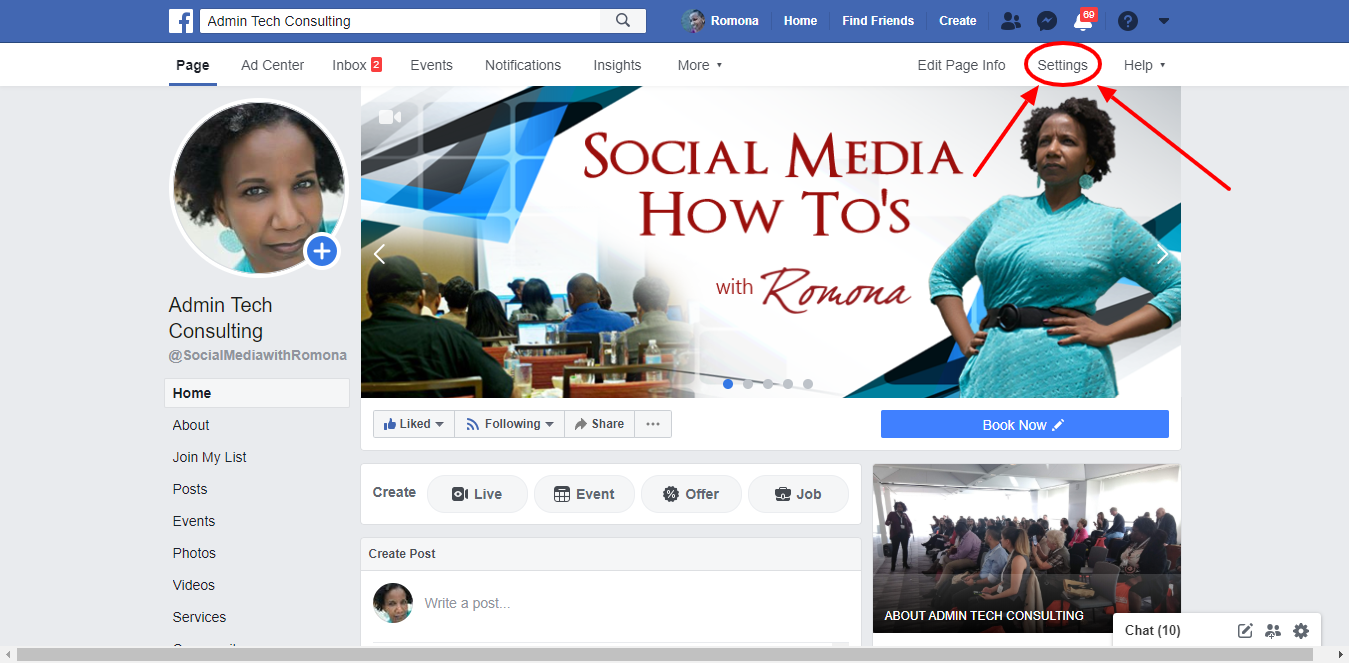Open chat settings gear icon

[1301, 630]
